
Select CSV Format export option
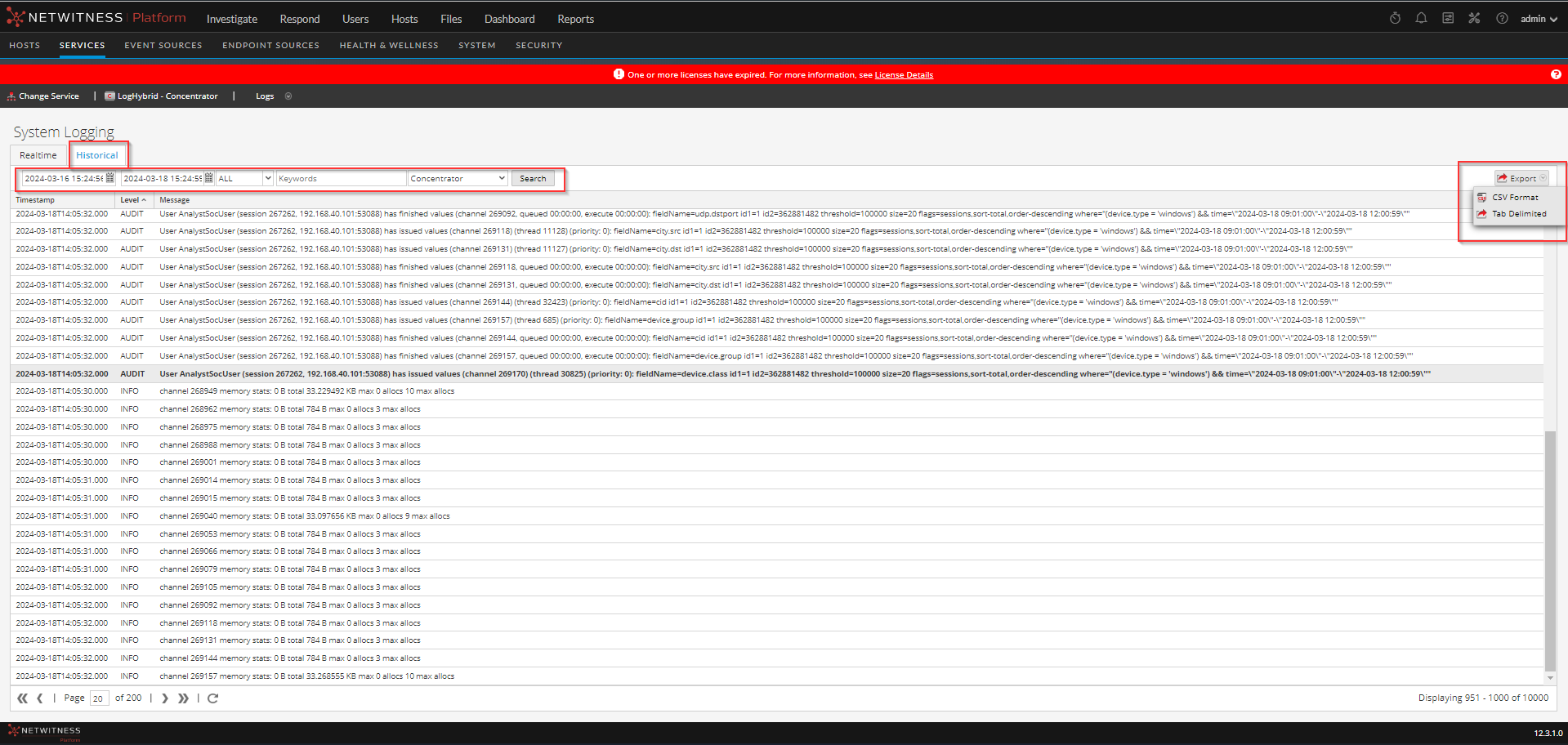tap(1514, 198)
